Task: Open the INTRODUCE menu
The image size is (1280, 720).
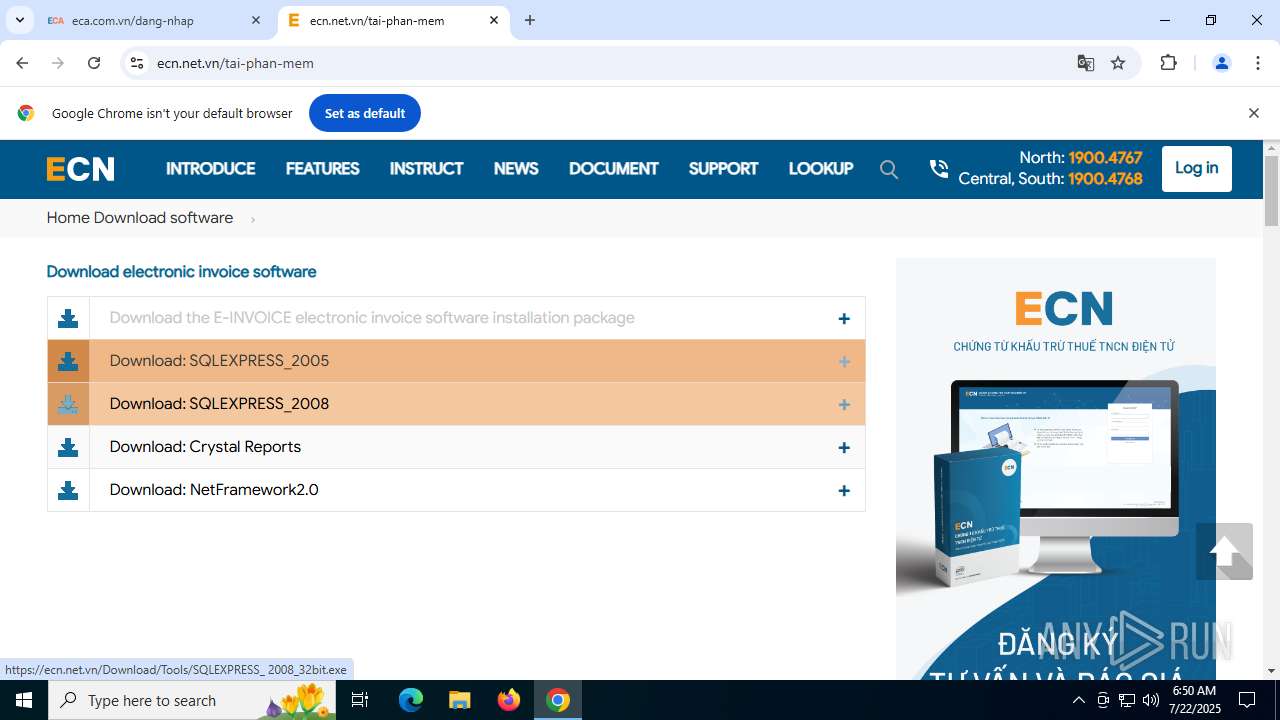Action: pyautogui.click(x=210, y=169)
